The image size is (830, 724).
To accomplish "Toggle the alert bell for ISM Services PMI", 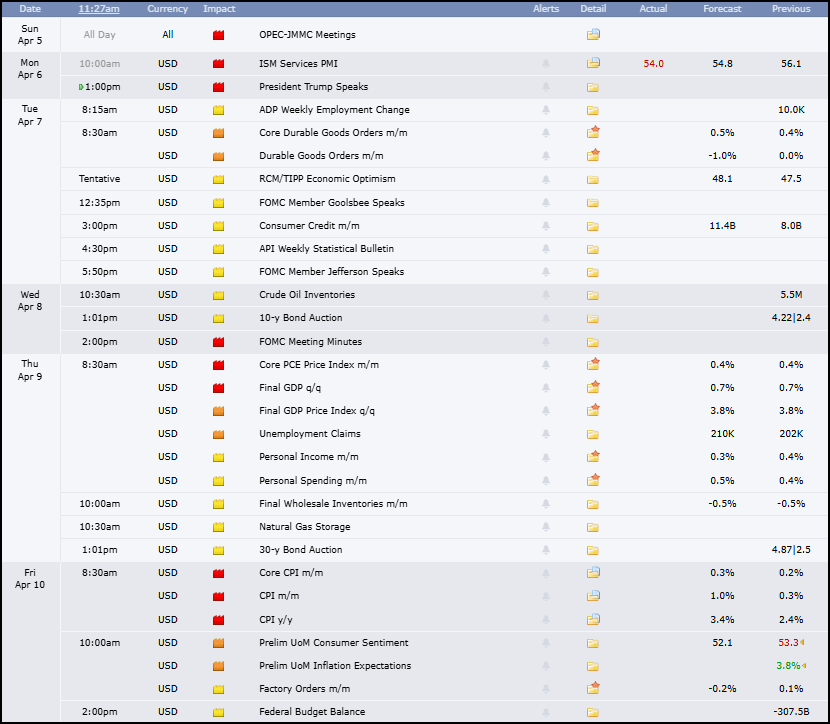I will 545,63.
